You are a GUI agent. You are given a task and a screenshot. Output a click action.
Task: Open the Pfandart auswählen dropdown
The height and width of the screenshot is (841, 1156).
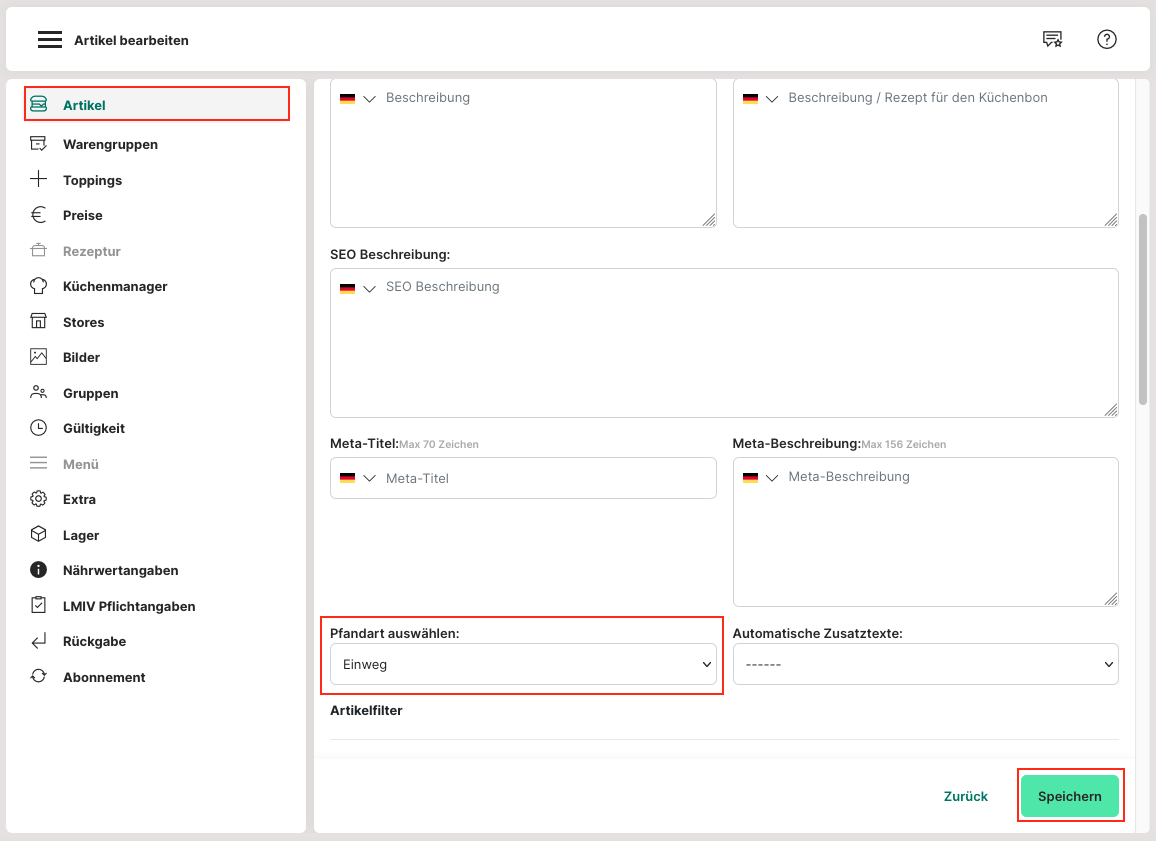[x=522, y=664]
